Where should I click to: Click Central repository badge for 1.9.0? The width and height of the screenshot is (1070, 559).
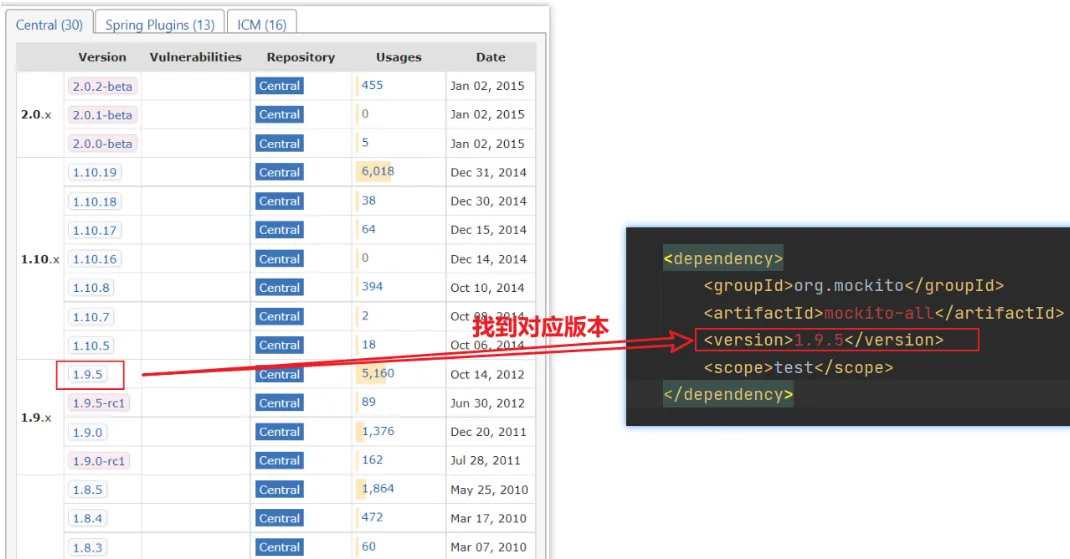[x=279, y=432]
